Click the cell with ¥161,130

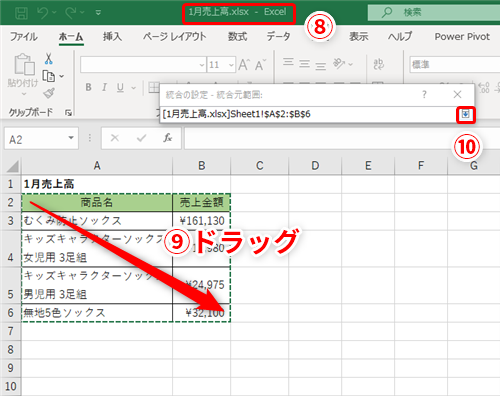(x=201, y=221)
